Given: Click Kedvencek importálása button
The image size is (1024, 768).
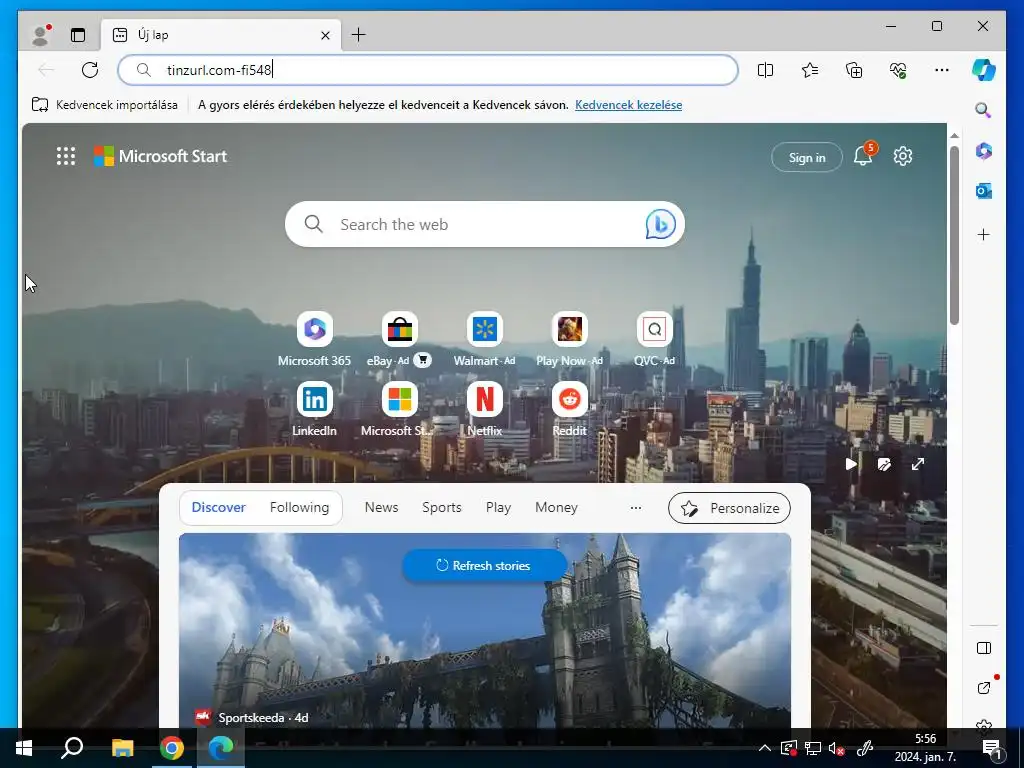Looking at the screenshot, I should (104, 104).
